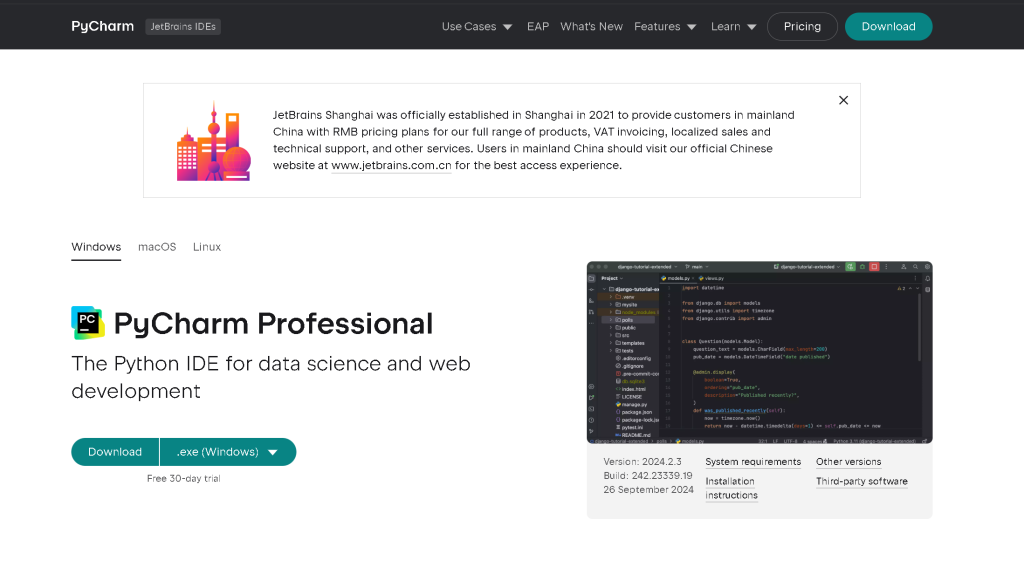
Task: Close the JetBrains Shanghai banner
Action: tap(843, 100)
